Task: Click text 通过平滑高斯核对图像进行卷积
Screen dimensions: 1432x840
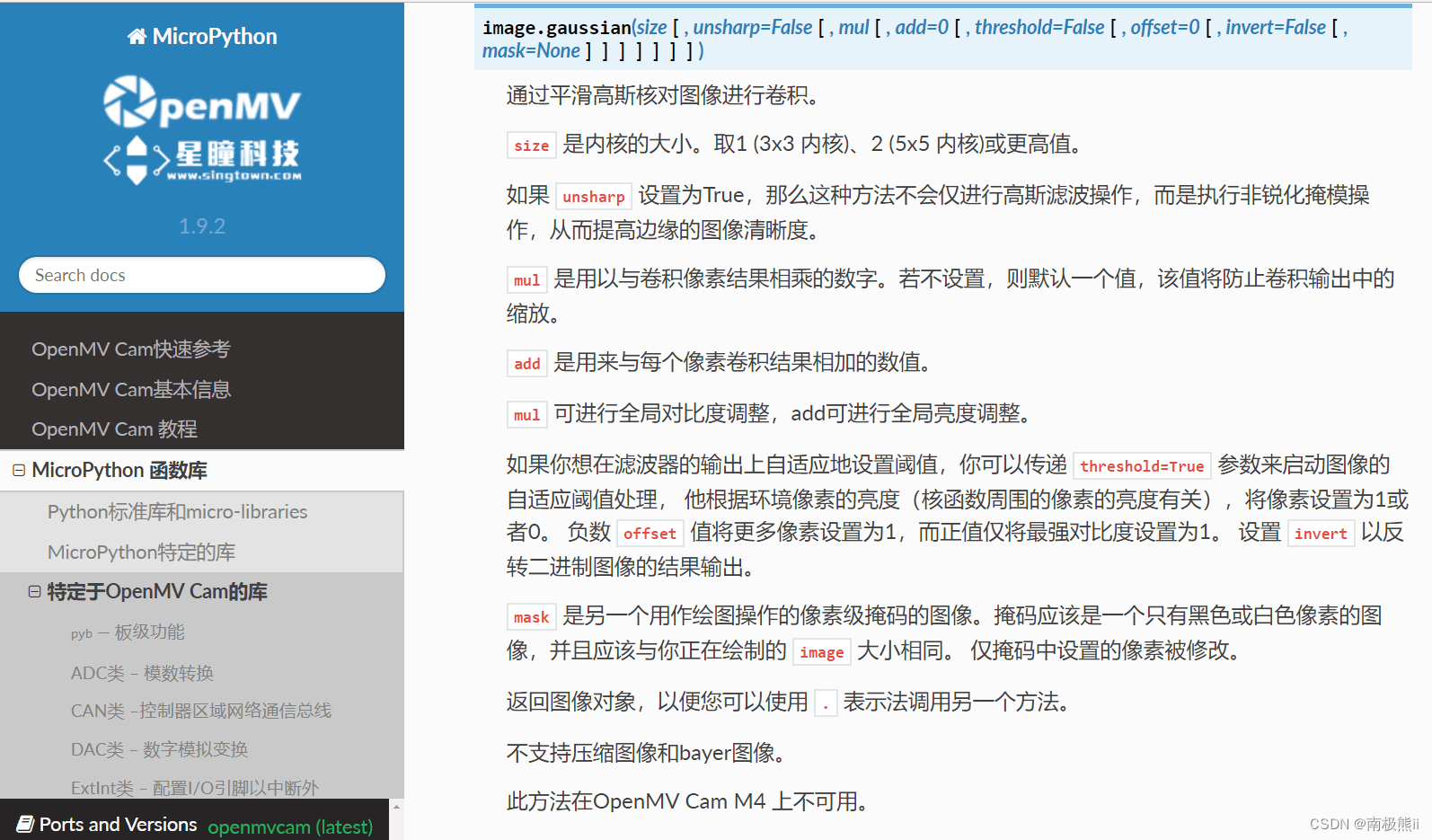Action: coord(664,95)
